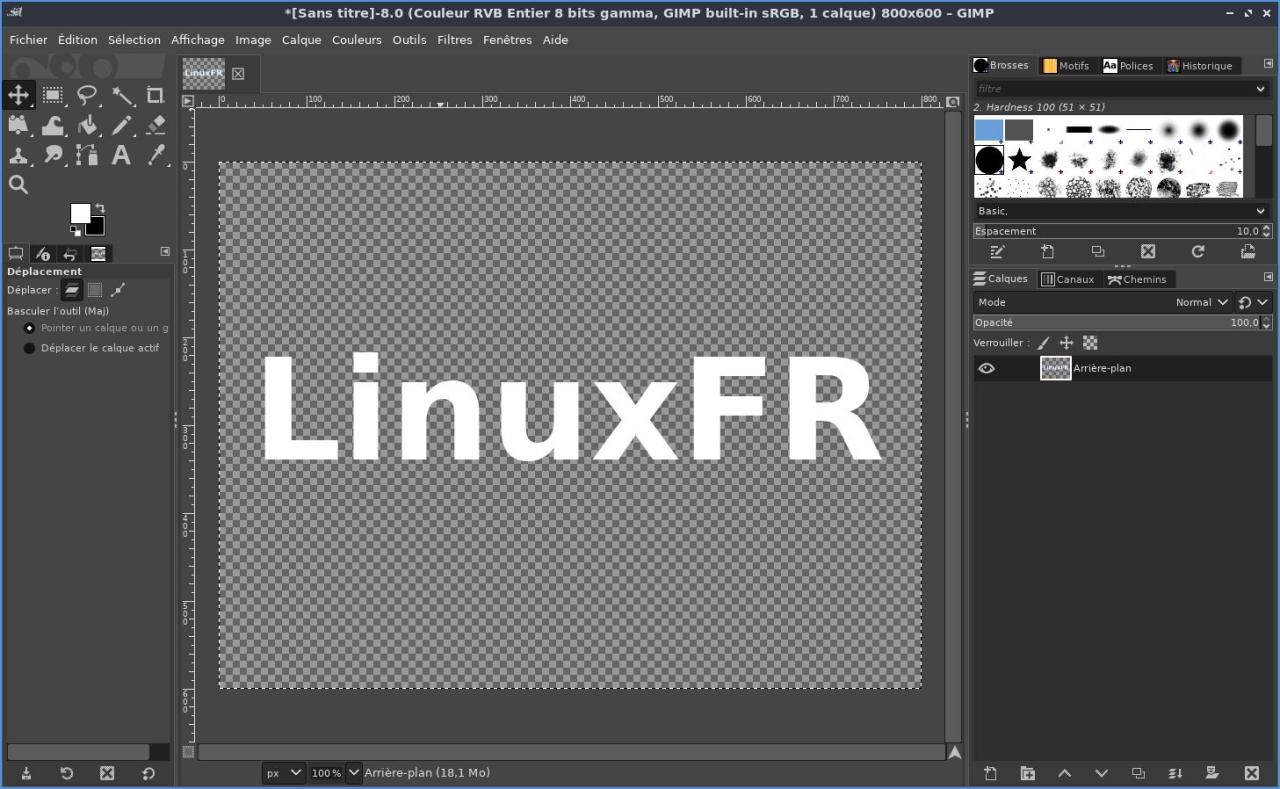Delete tool preset in tool options
This screenshot has height=789, width=1280.
tap(107, 773)
